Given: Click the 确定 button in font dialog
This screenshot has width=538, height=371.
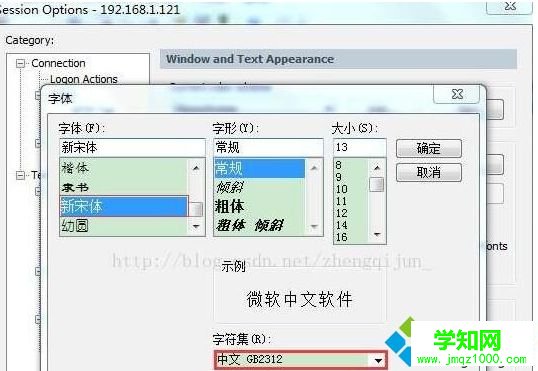Looking at the screenshot, I should coord(429,149).
